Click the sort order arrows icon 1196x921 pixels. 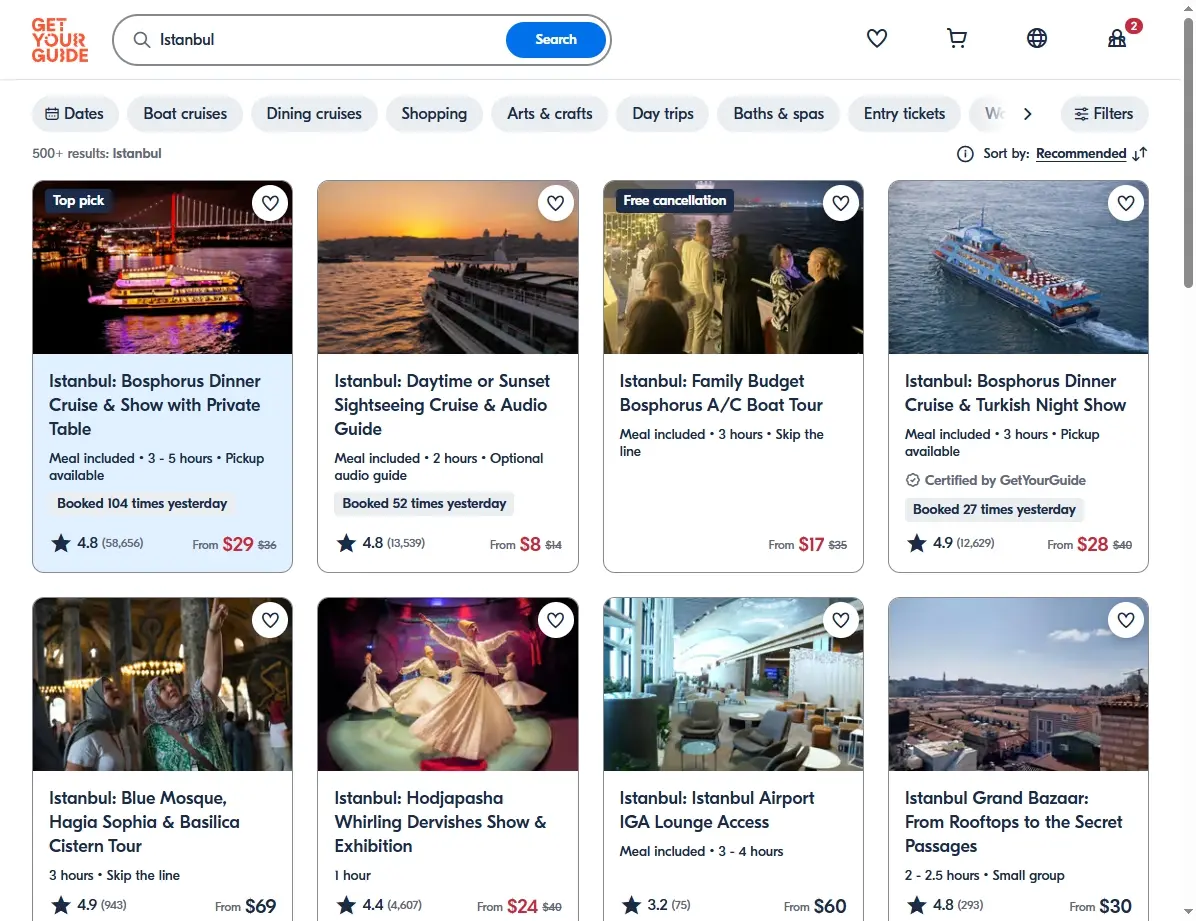coord(1140,154)
